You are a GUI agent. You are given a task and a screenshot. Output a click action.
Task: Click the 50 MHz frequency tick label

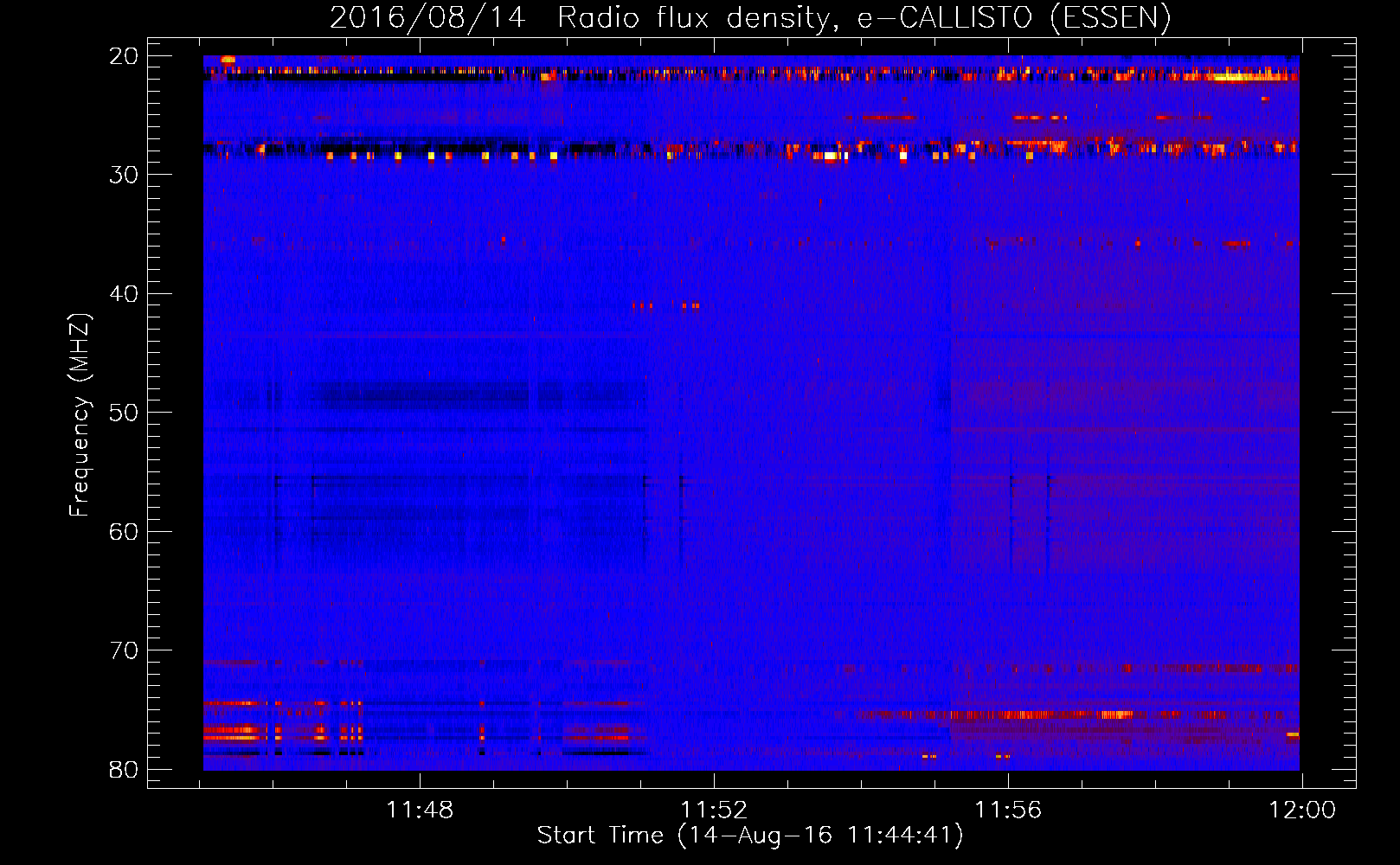pyautogui.click(x=124, y=413)
